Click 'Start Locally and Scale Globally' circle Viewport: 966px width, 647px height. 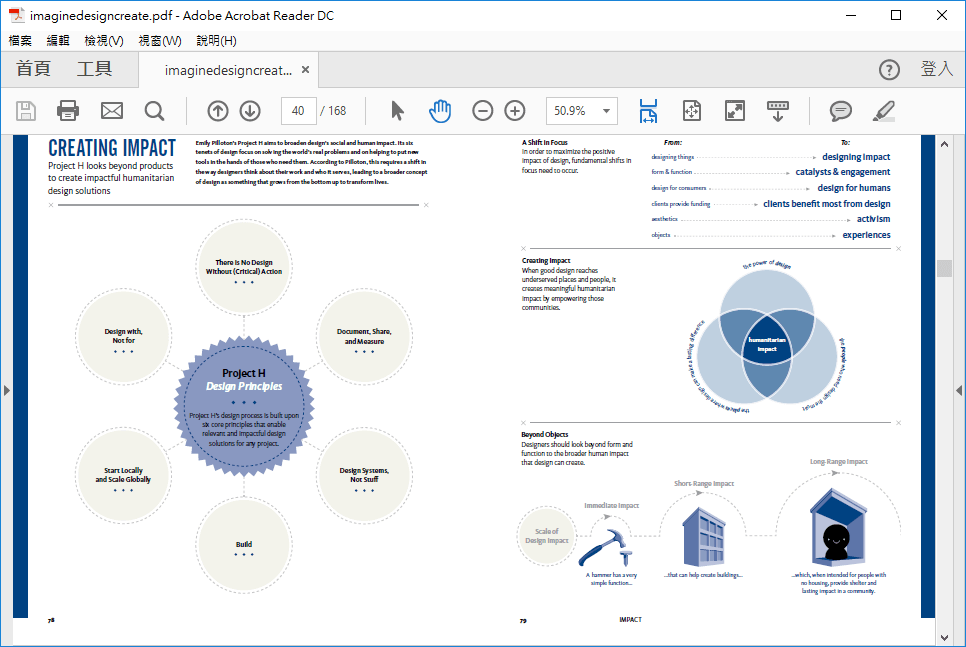coord(123,475)
